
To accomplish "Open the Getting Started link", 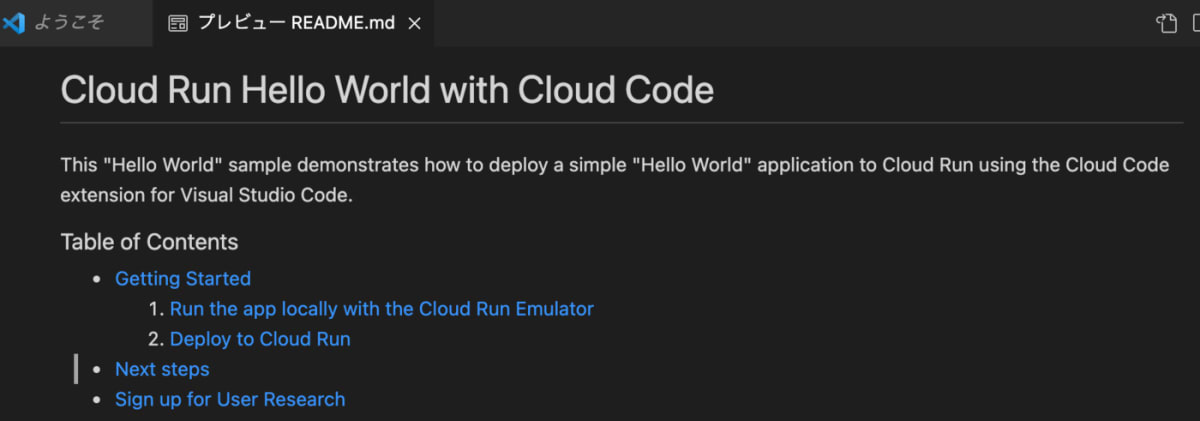I will pos(183,279).
